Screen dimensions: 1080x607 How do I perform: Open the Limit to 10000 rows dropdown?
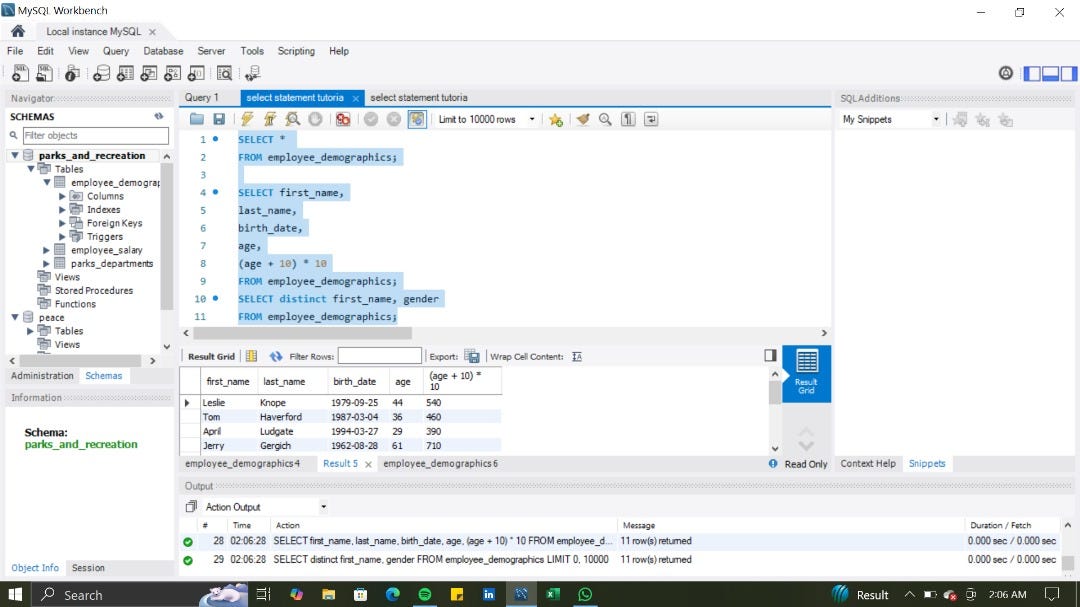[x=533, y=119]
